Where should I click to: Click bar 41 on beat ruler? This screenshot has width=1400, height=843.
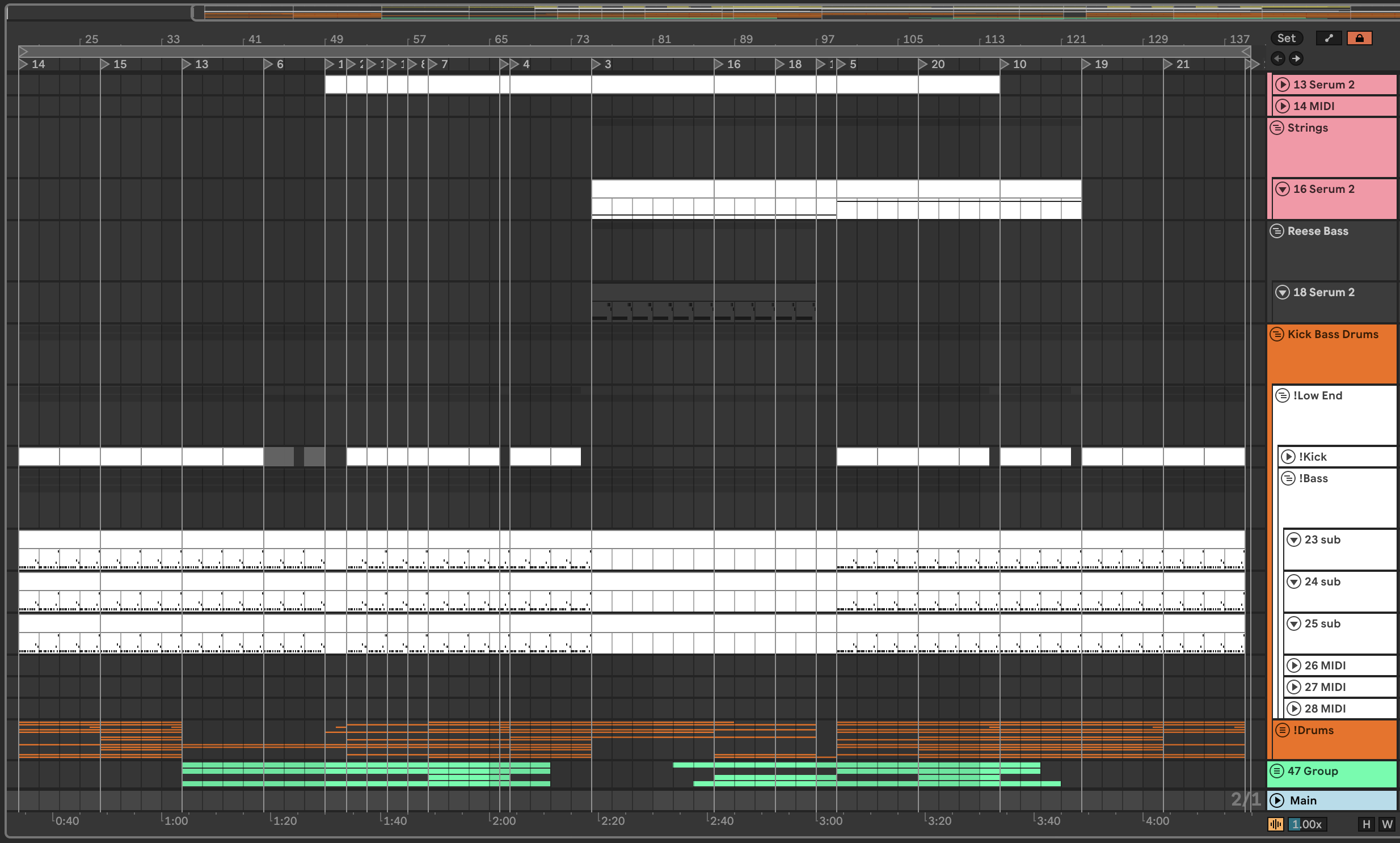(x=255, y=39)
